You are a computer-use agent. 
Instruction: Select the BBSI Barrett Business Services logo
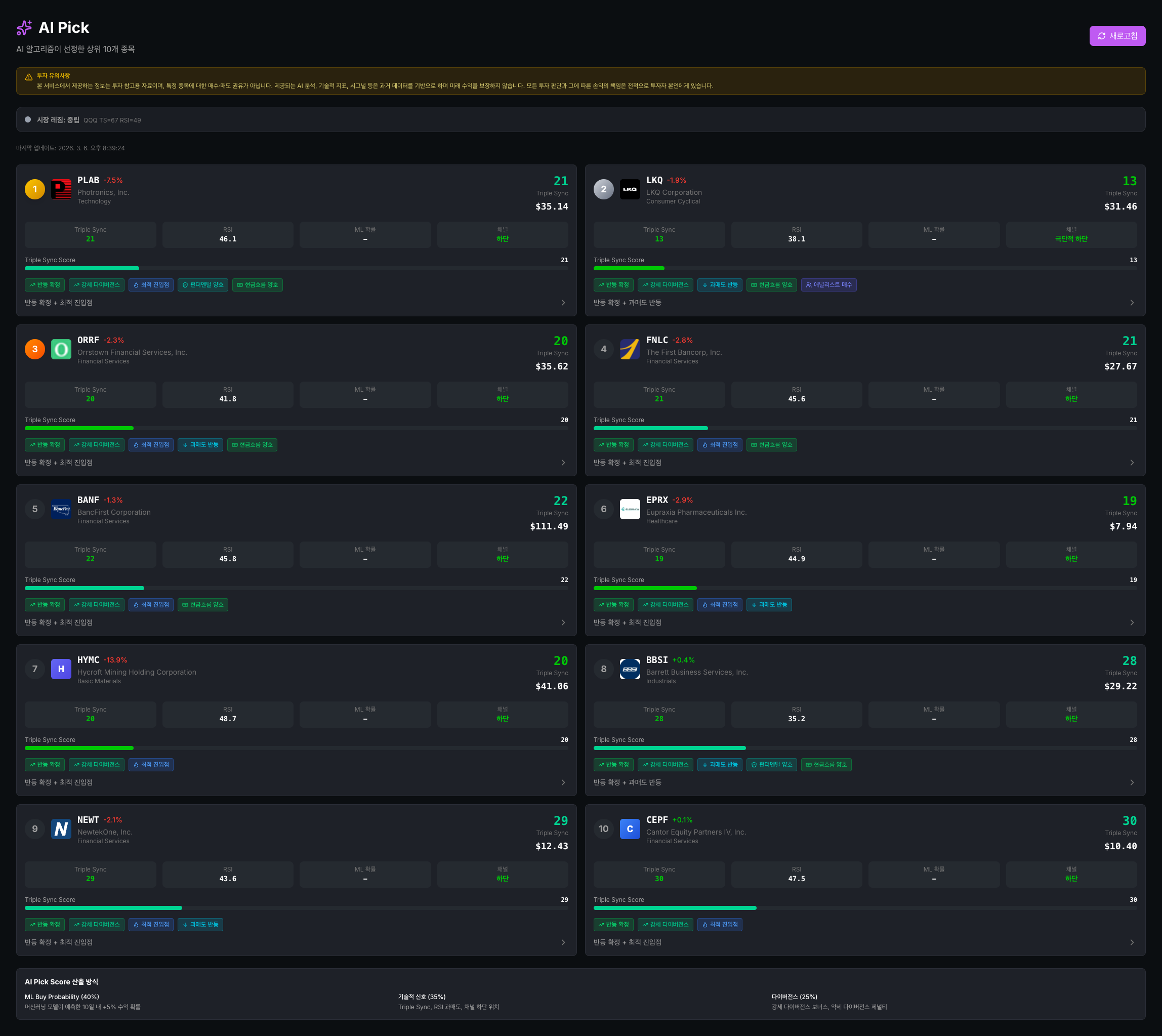[x=630, y=669]
